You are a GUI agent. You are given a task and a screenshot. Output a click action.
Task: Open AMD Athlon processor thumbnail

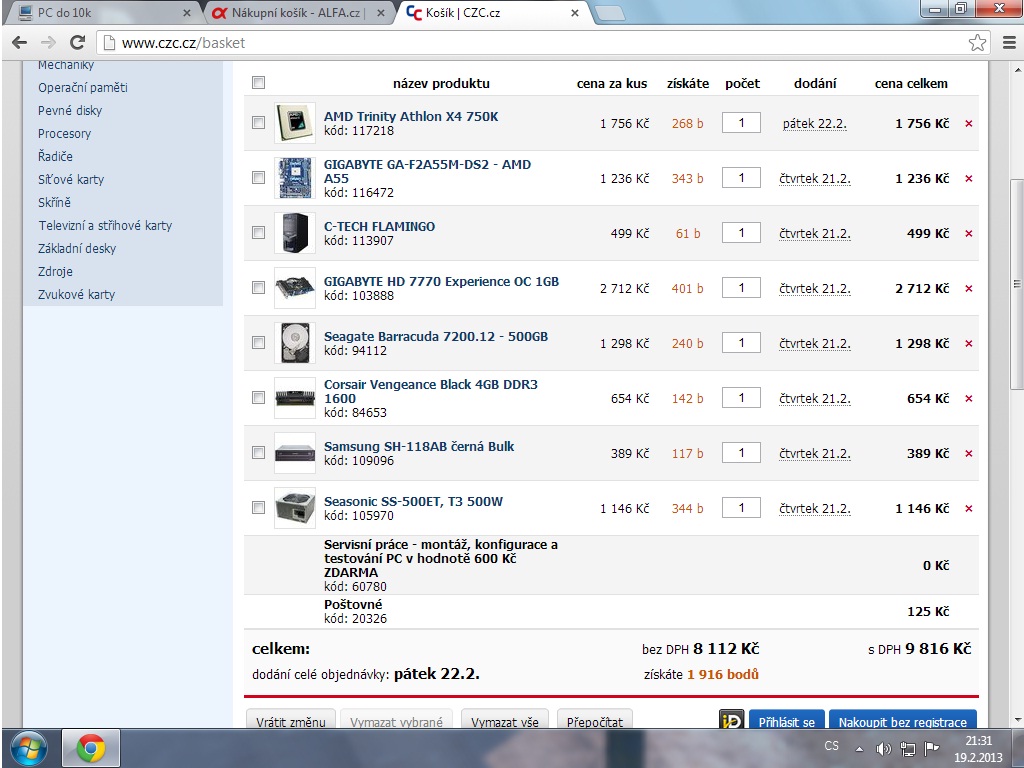295,123
